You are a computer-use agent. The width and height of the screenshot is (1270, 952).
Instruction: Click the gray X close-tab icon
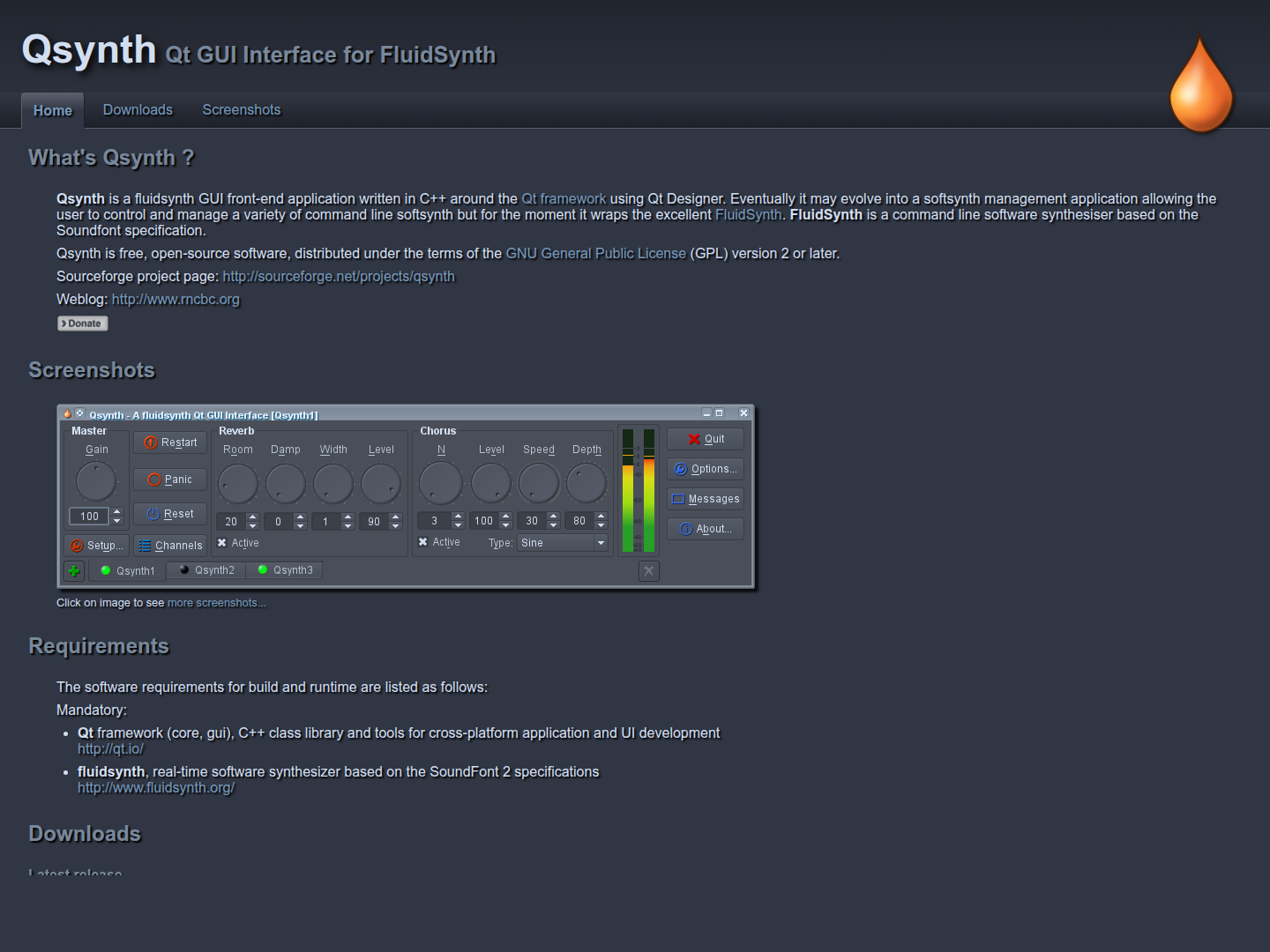pyautogui.click(x=649, y=571)
